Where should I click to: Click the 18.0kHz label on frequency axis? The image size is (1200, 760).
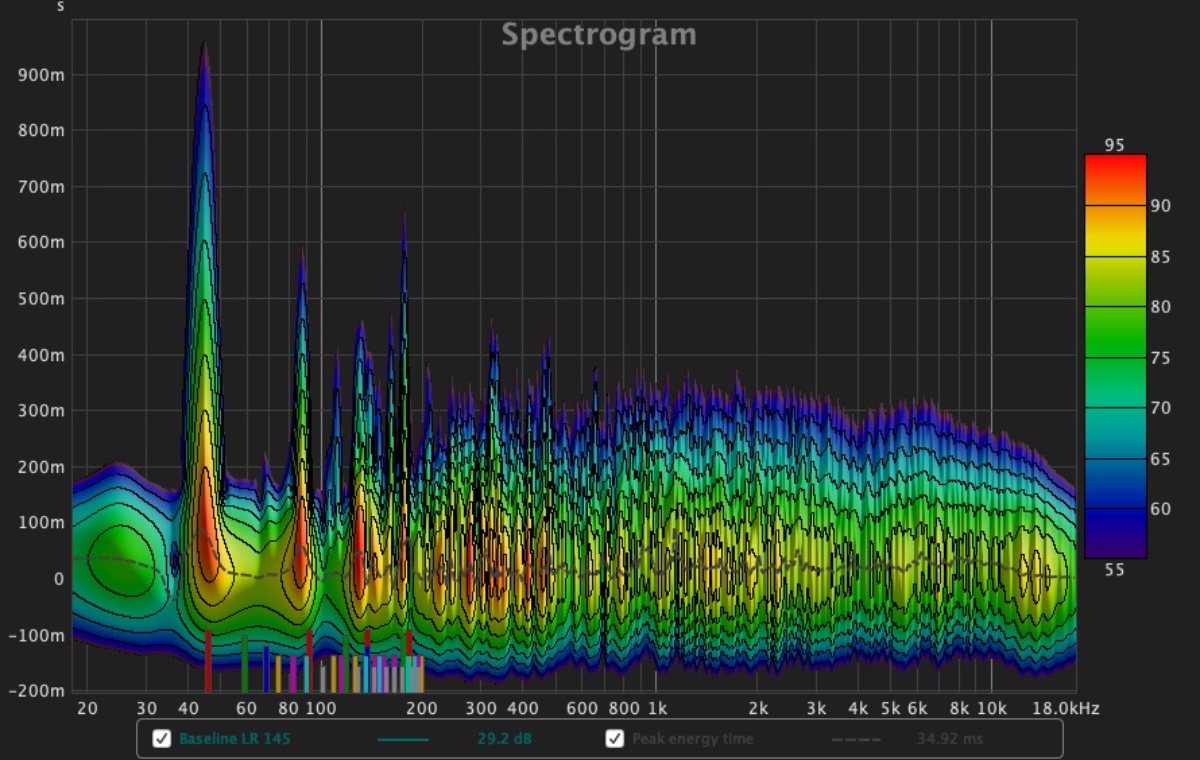(x=1068, y=709)
